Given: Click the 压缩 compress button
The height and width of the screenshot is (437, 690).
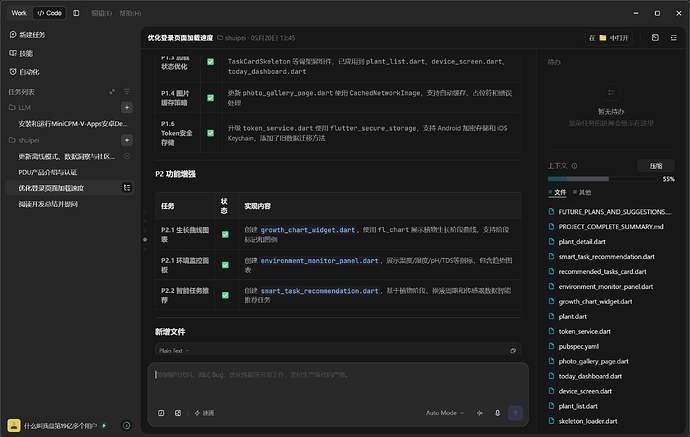Looking at the screenshot, I should (x=656, y=166).
